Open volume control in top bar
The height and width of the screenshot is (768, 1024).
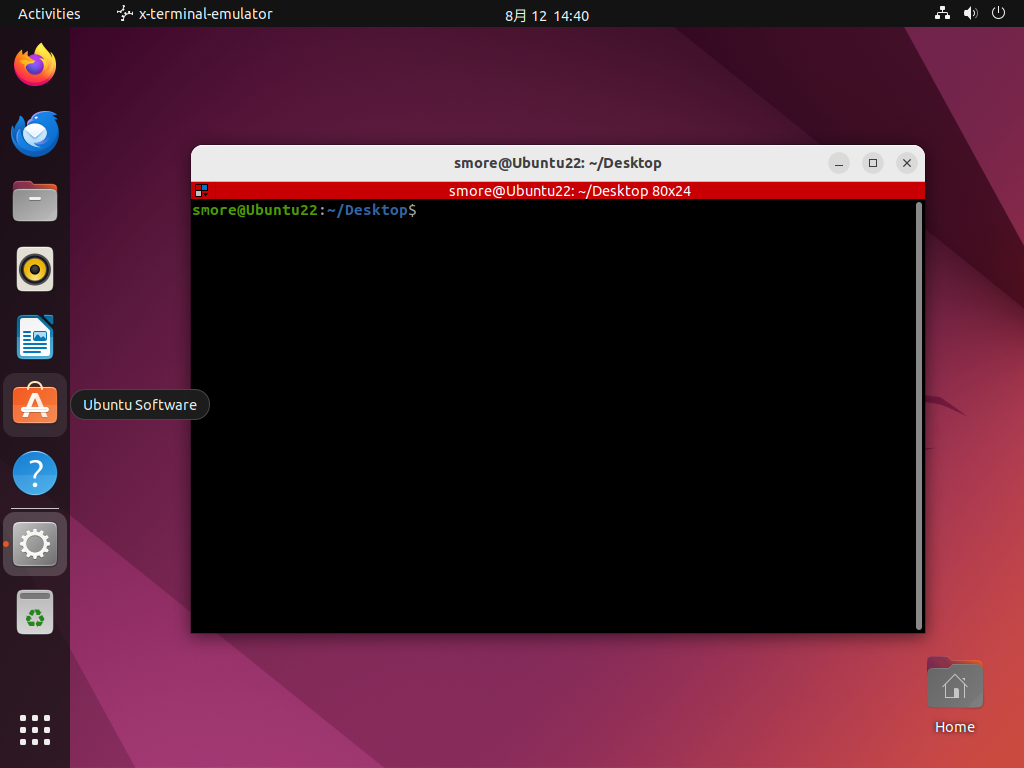pyautogui.click(x=969, y=14)
